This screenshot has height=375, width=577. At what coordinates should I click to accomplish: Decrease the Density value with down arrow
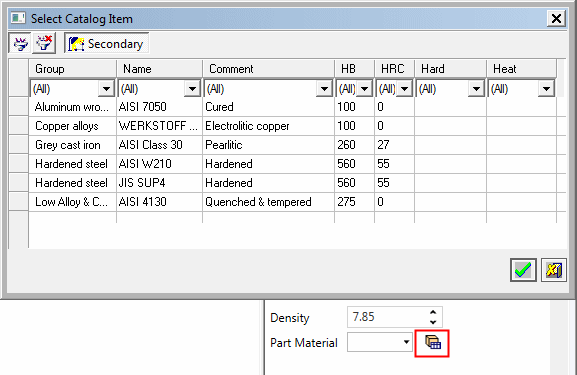(433, 322)
